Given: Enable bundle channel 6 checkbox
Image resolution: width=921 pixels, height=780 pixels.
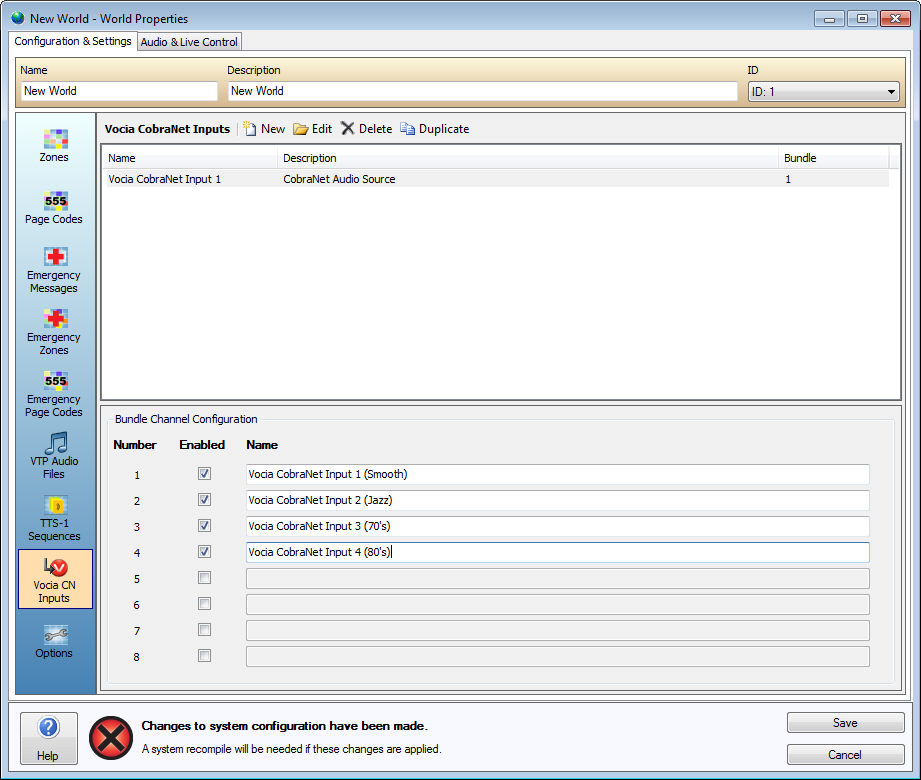Looking at the screenshot, I should [x=204, y=604].
